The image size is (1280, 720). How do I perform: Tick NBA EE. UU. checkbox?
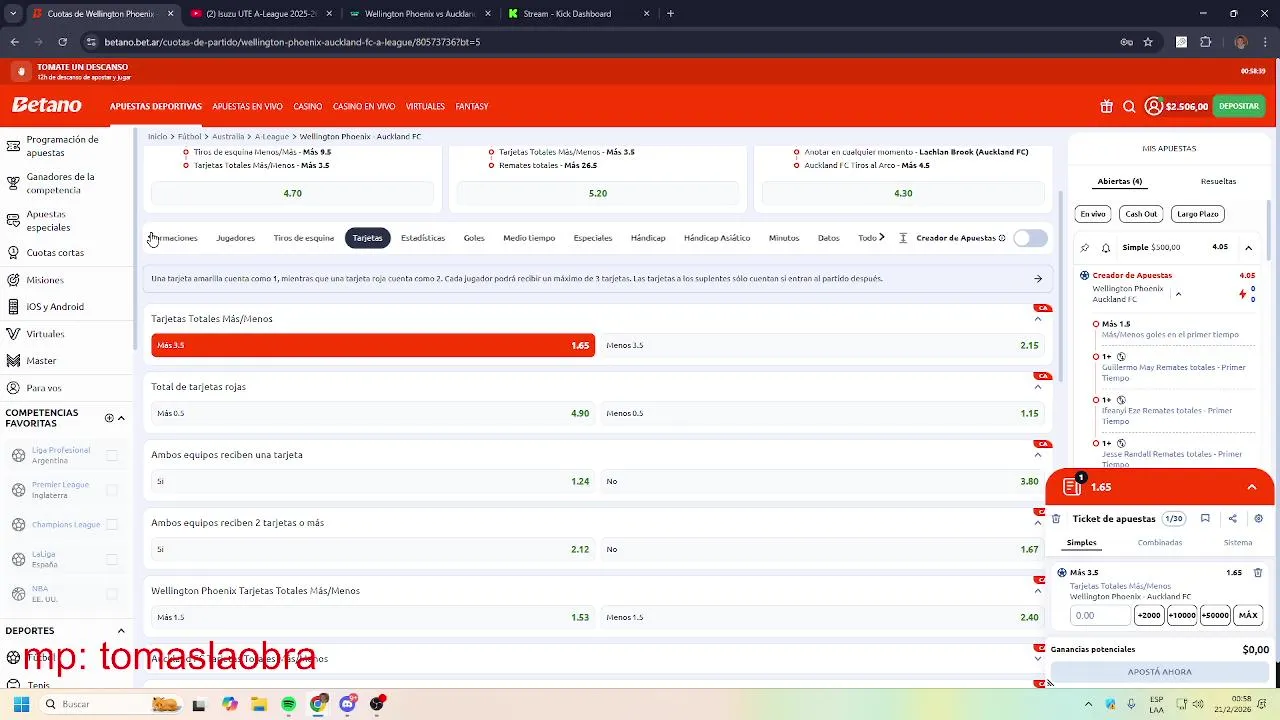point(112,593)
